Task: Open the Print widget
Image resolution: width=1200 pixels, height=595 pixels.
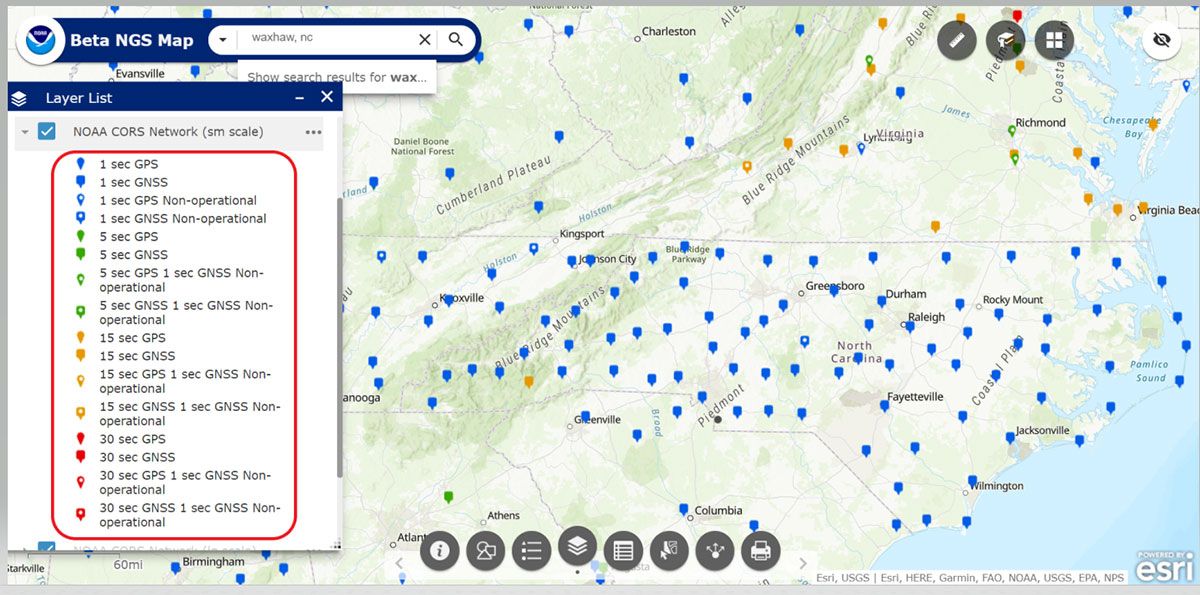Action: tap(760, 550)
